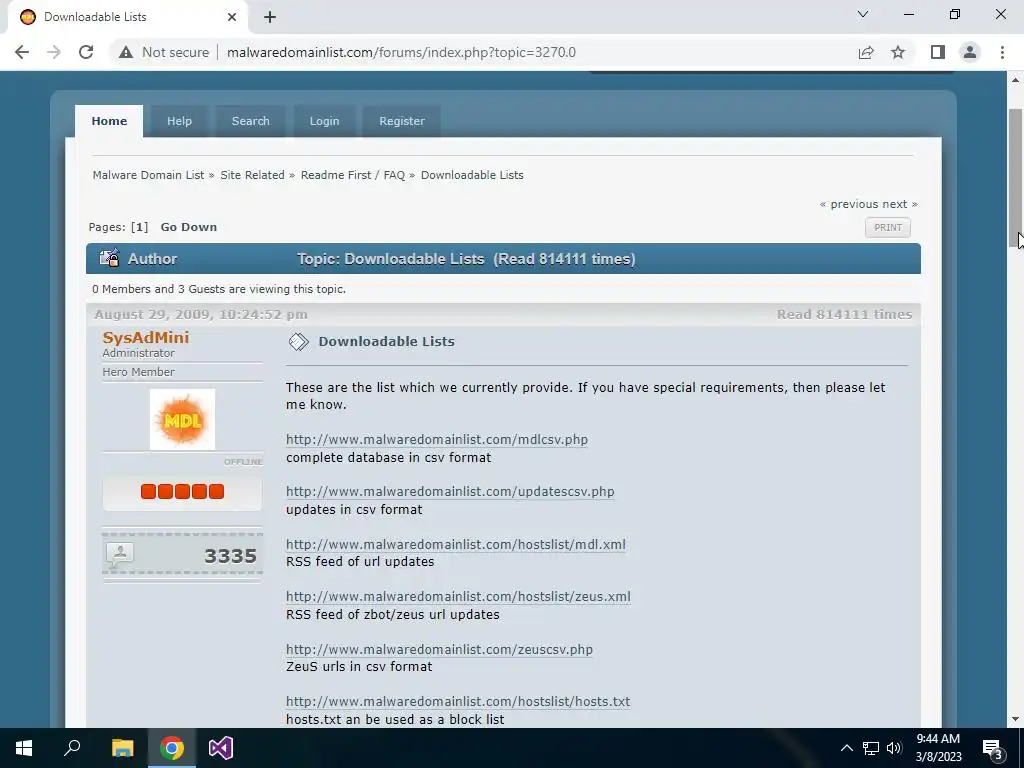Open the zeuscsv.php link
Viewport: 1024px width, 768px height.
[x=440, y=649]
